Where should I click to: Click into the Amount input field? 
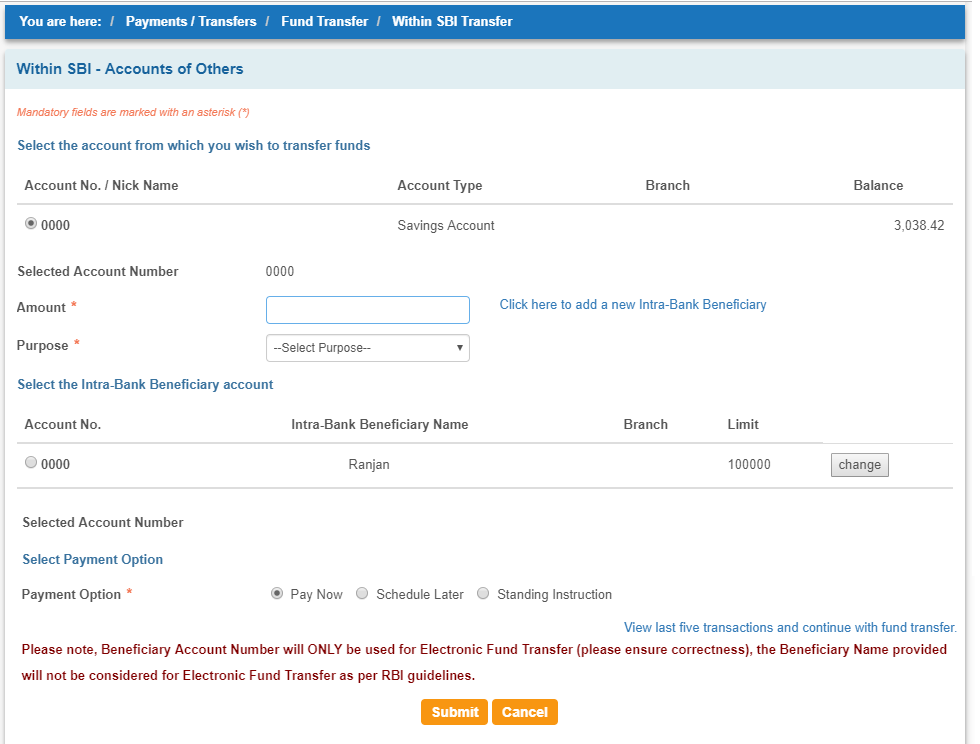pos(368,309)
